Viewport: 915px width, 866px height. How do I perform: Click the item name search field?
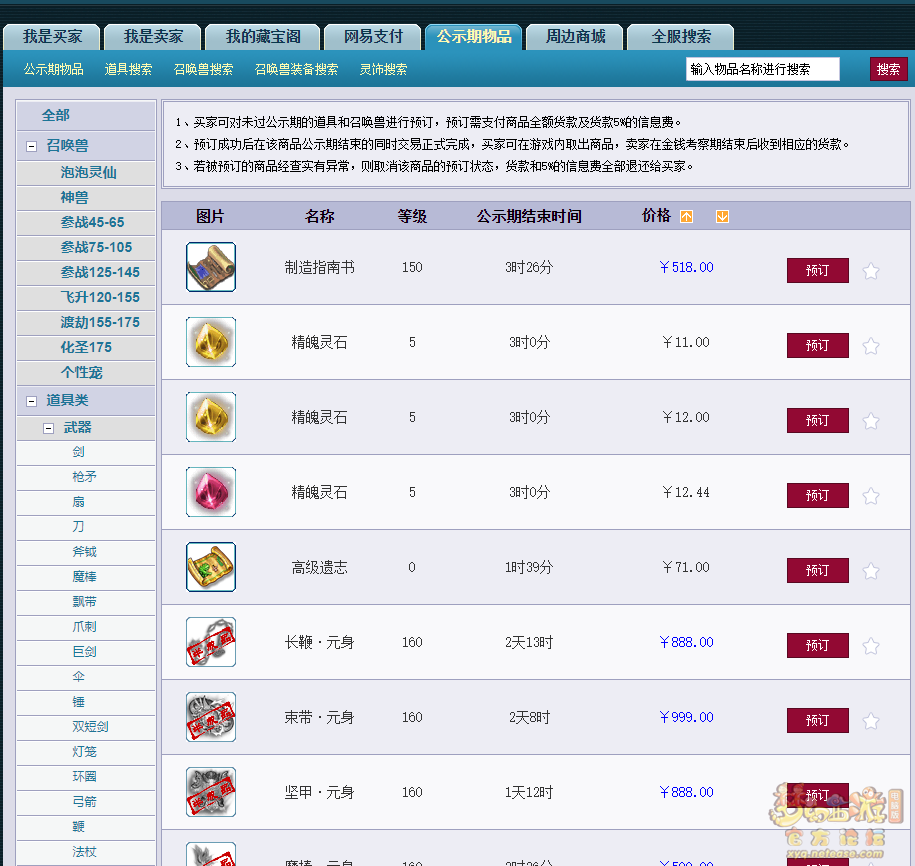pos(762,69)
